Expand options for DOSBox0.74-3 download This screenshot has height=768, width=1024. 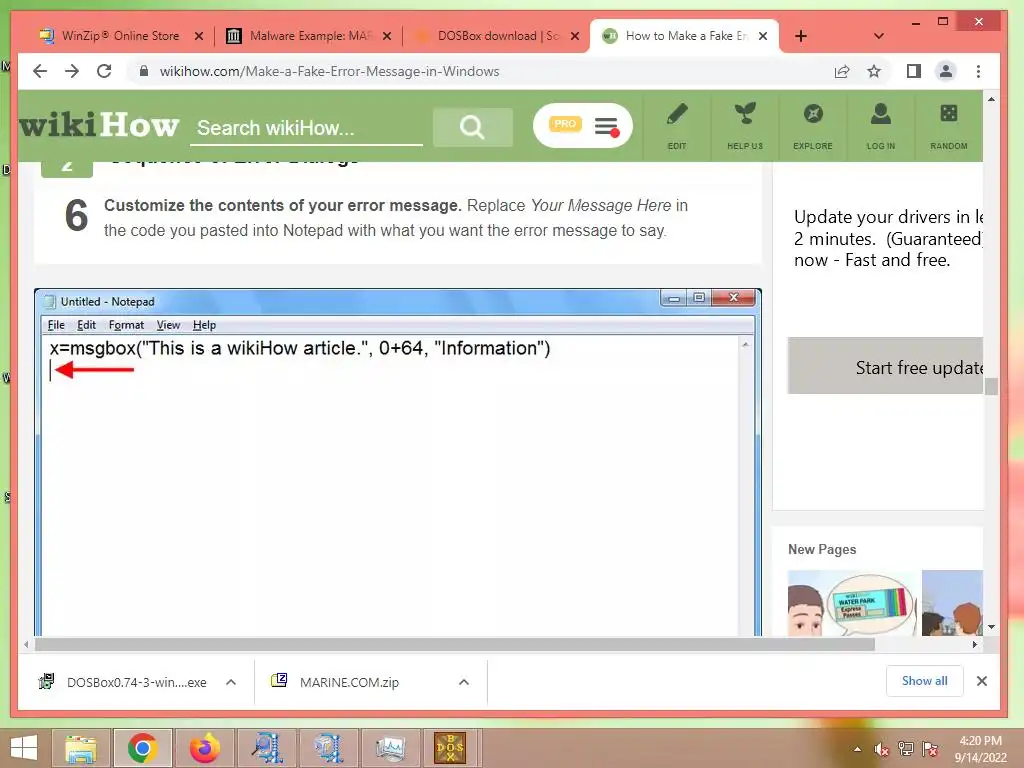[231, 682]
